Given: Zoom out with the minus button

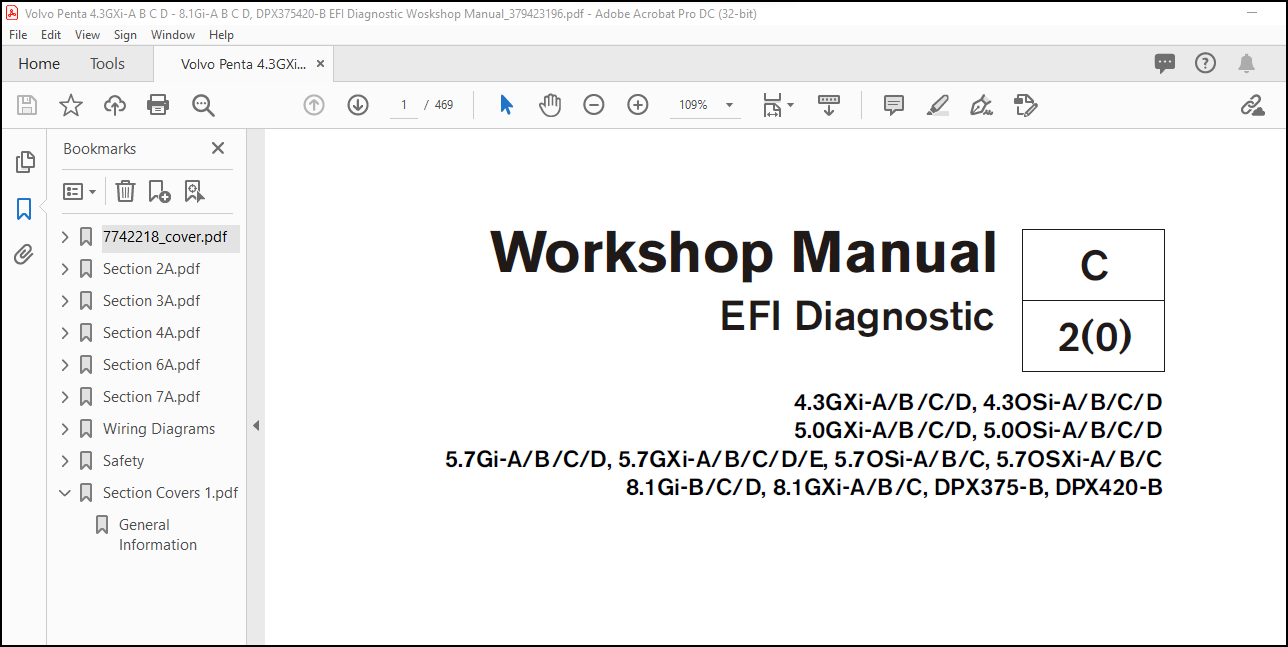Looking at the screenshot, I should pyautogui.click(x=594, y=105).
